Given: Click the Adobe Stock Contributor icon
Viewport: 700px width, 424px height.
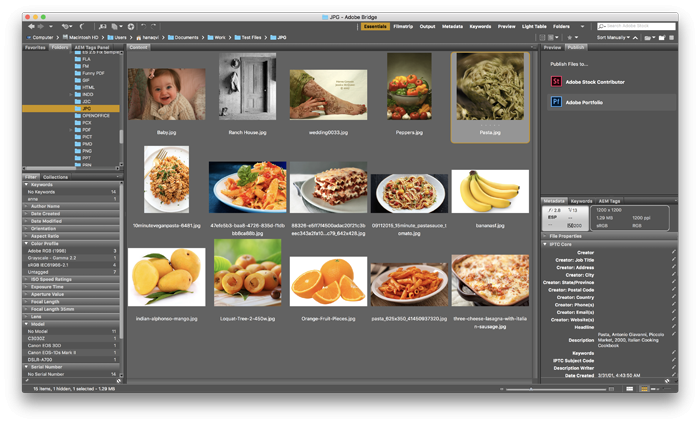Looking at the screenshot, I should click(x=556, y=81).
